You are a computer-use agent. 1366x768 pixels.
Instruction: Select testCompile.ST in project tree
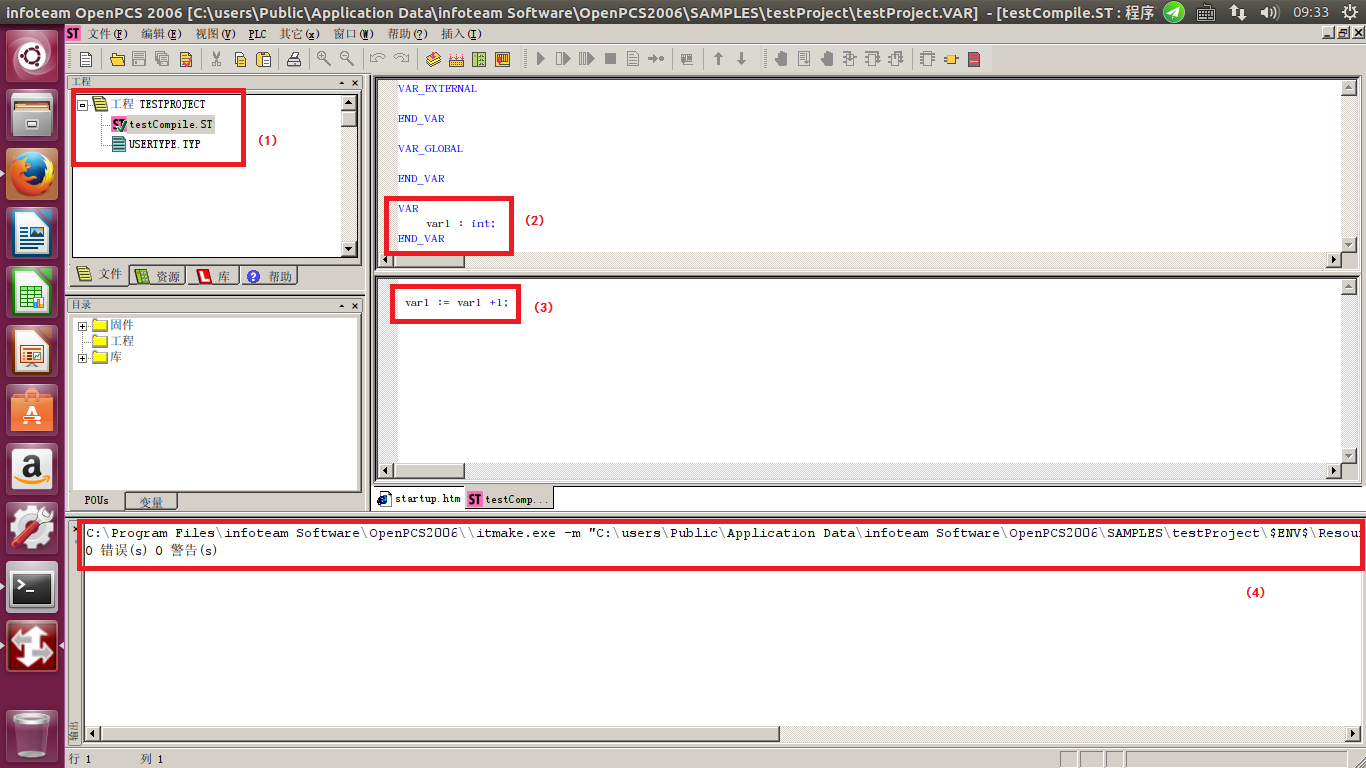pyautogui.click(x=162, y=124)
